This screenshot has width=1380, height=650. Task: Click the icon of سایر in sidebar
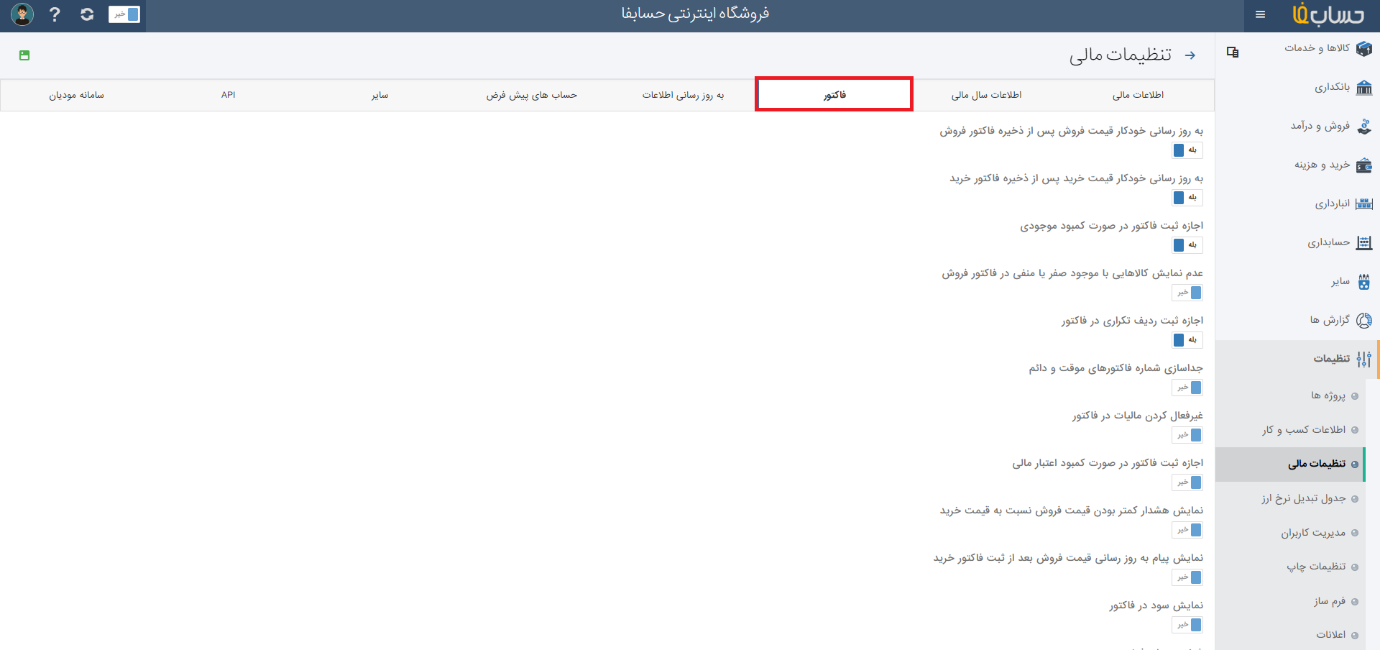1363,282
